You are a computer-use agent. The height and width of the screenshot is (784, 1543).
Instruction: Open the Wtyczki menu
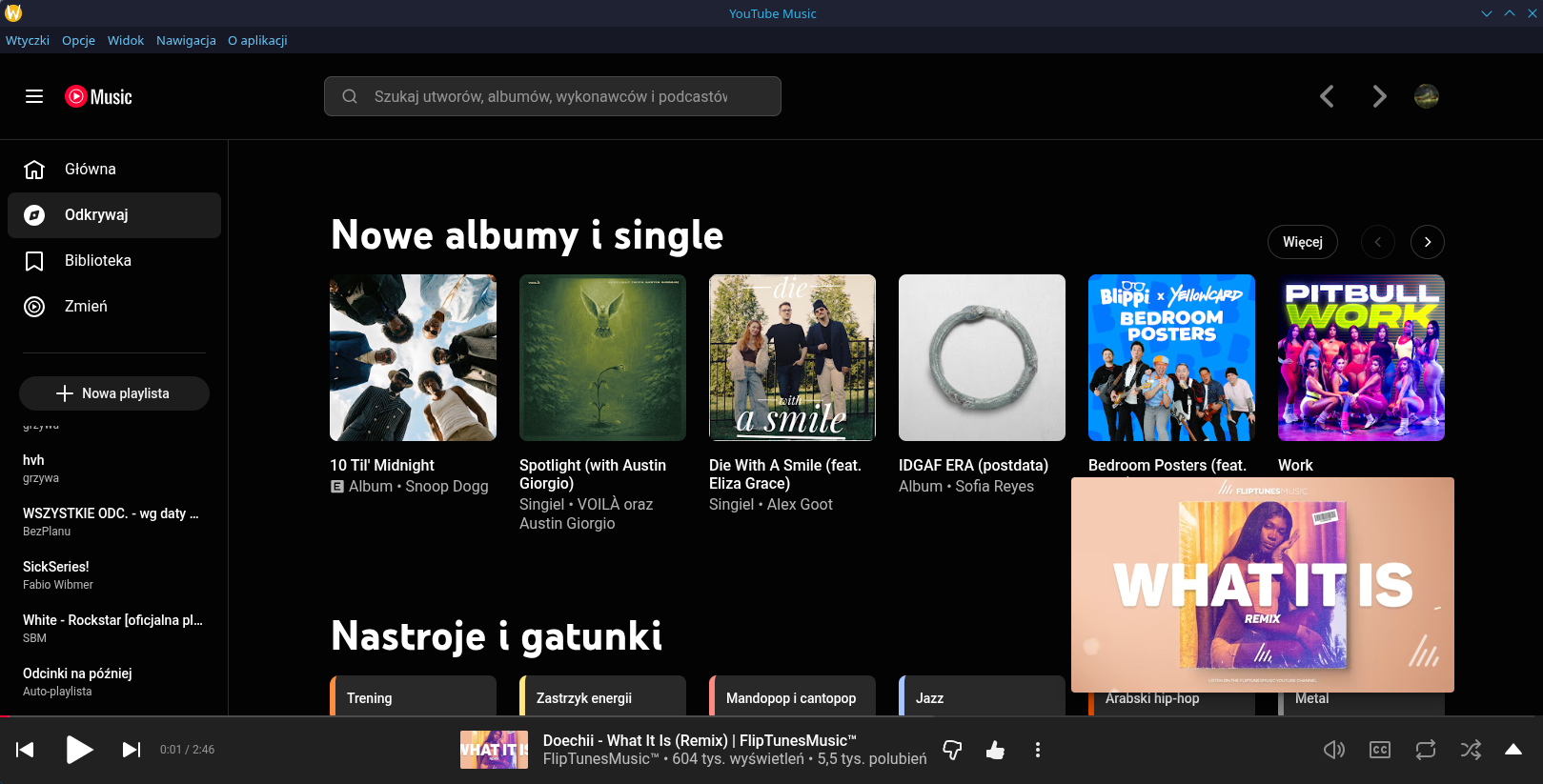tap(28, 40)
